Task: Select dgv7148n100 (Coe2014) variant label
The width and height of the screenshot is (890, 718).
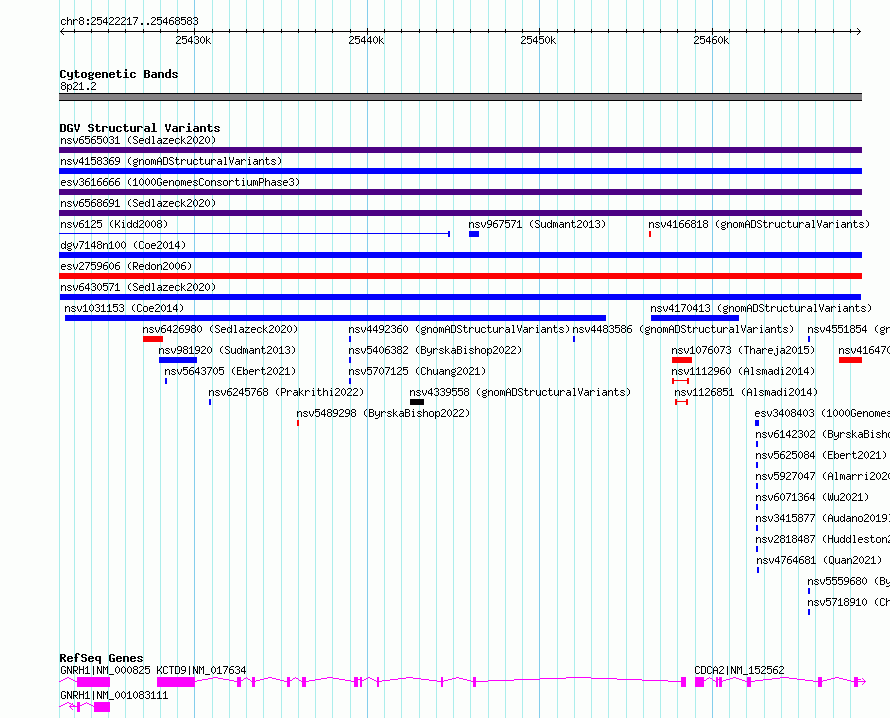Action: pos(123,245)
